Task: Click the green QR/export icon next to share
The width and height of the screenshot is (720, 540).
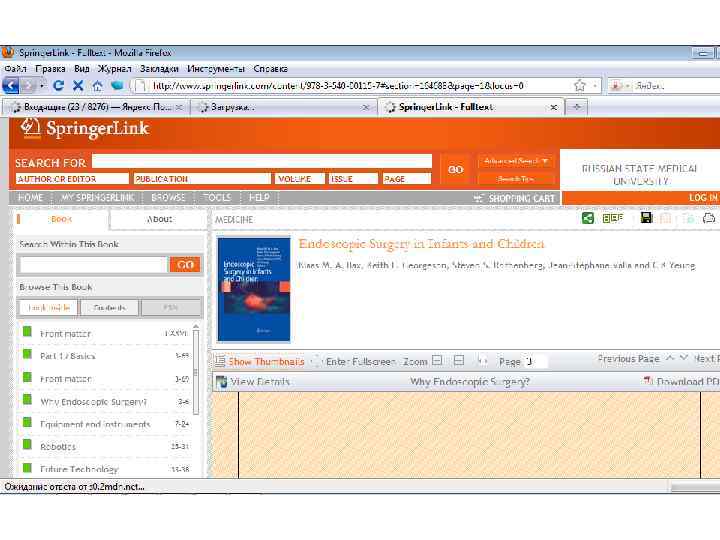Action: pos(613,218)
